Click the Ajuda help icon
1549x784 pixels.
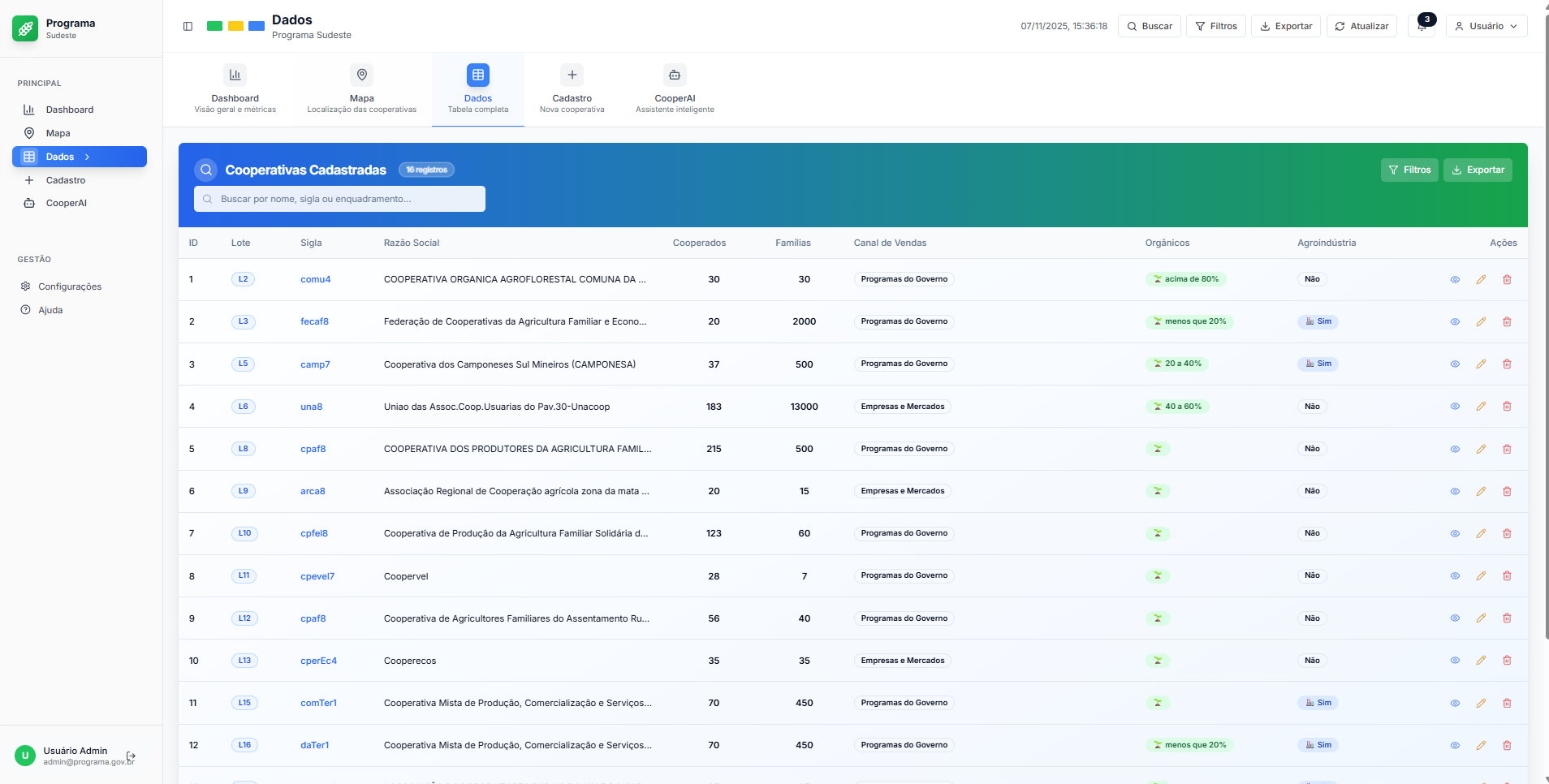[26, 310]
